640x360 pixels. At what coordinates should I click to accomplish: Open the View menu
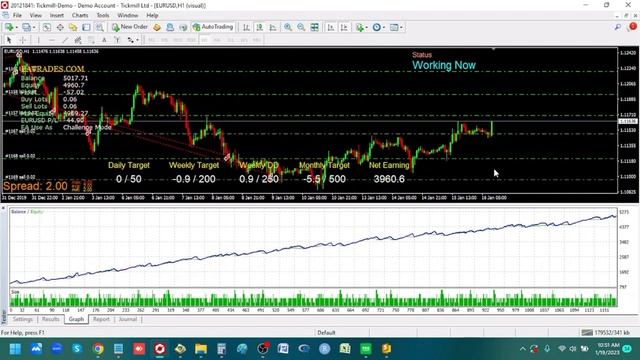click(x=36, y=15)
